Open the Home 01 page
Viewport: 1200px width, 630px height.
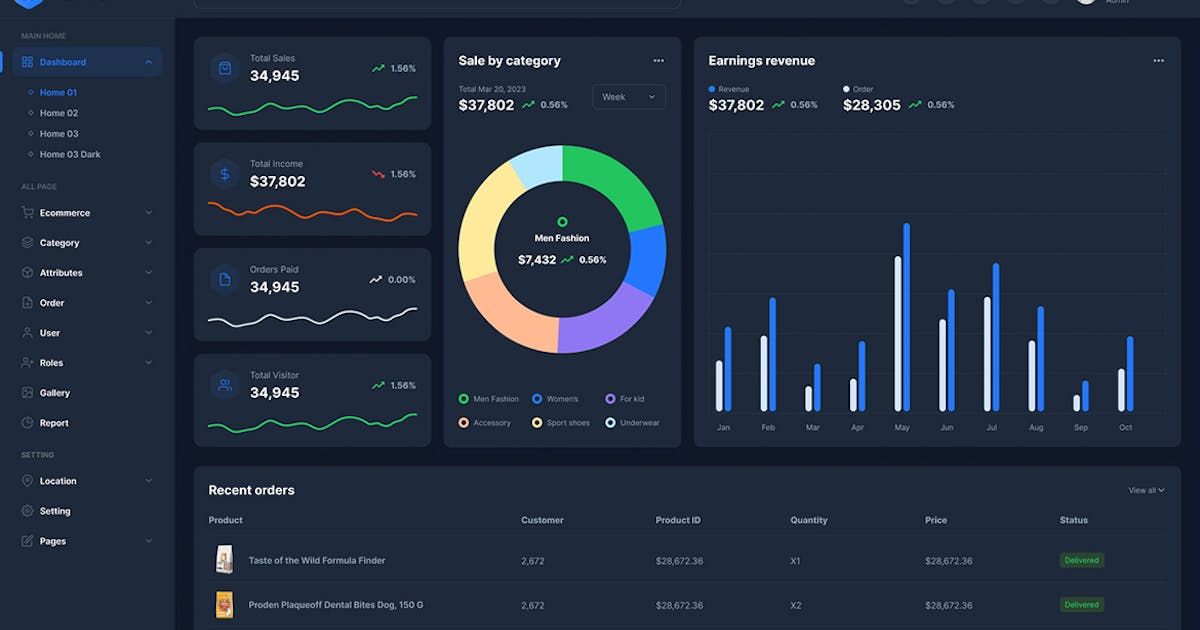point(56,92)
